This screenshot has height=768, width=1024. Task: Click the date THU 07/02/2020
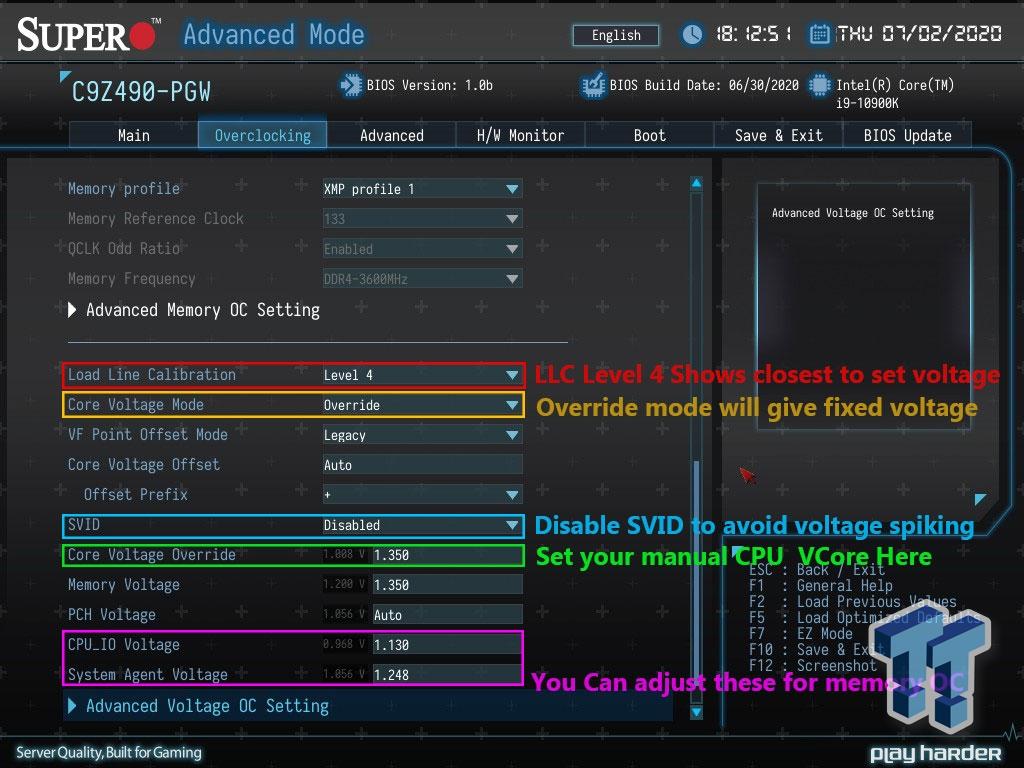[920, 34]
